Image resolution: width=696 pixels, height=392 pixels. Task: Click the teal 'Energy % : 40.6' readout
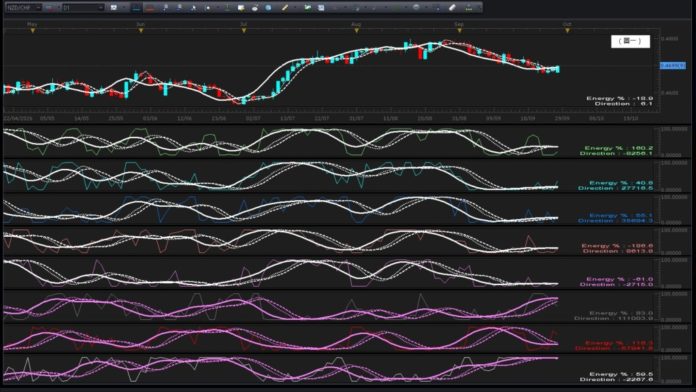pos(621,182)
